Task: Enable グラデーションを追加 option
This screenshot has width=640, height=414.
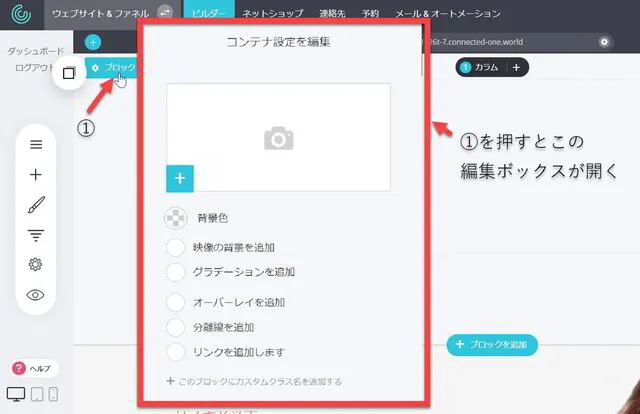Action: coord(176,271)
